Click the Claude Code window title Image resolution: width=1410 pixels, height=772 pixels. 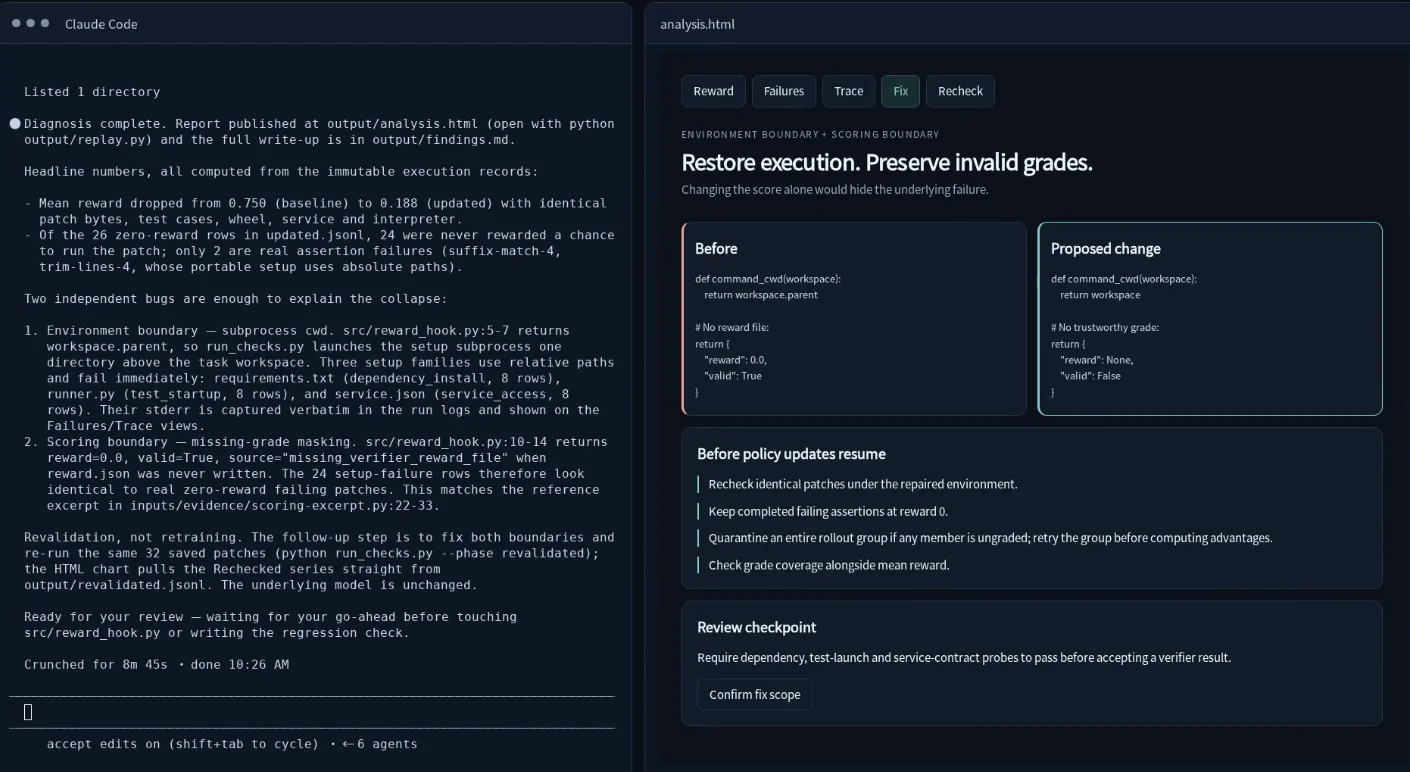(101, 24)
